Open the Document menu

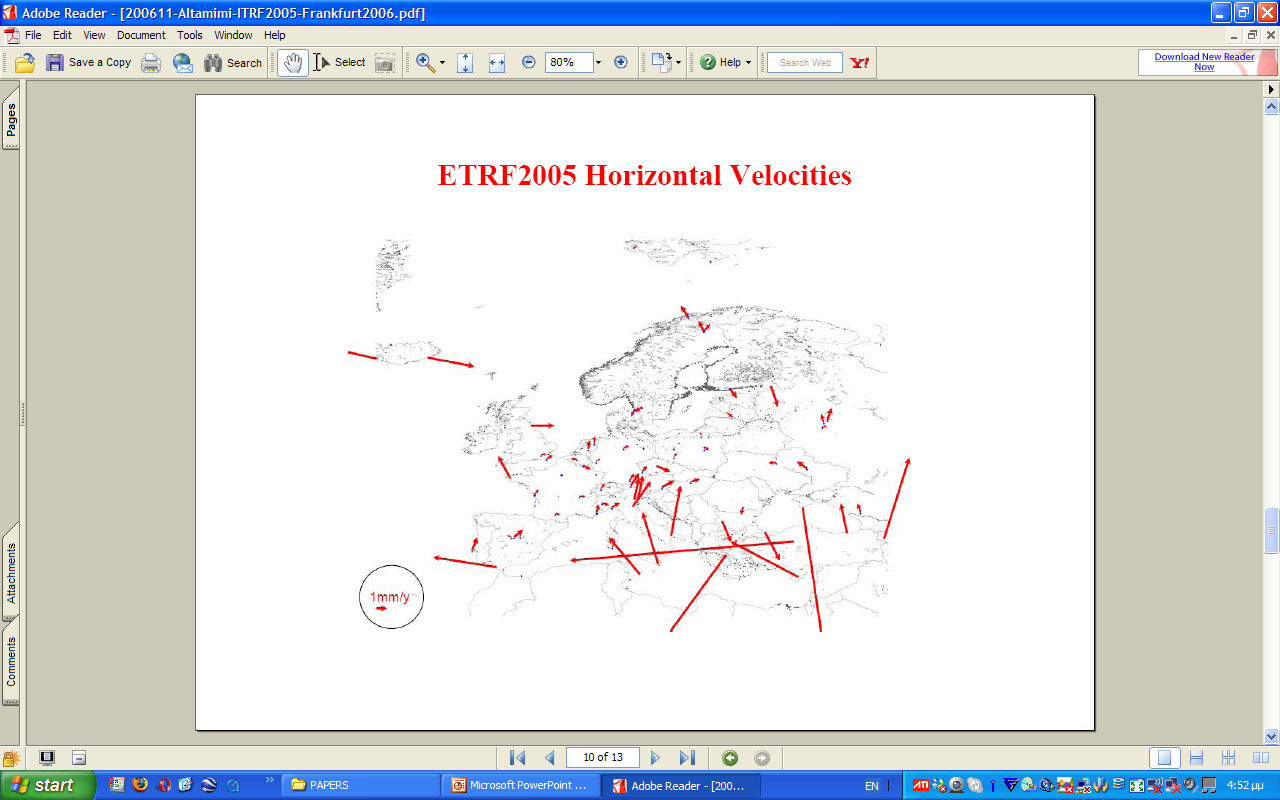pyautogui.click(x=141, y=35)
